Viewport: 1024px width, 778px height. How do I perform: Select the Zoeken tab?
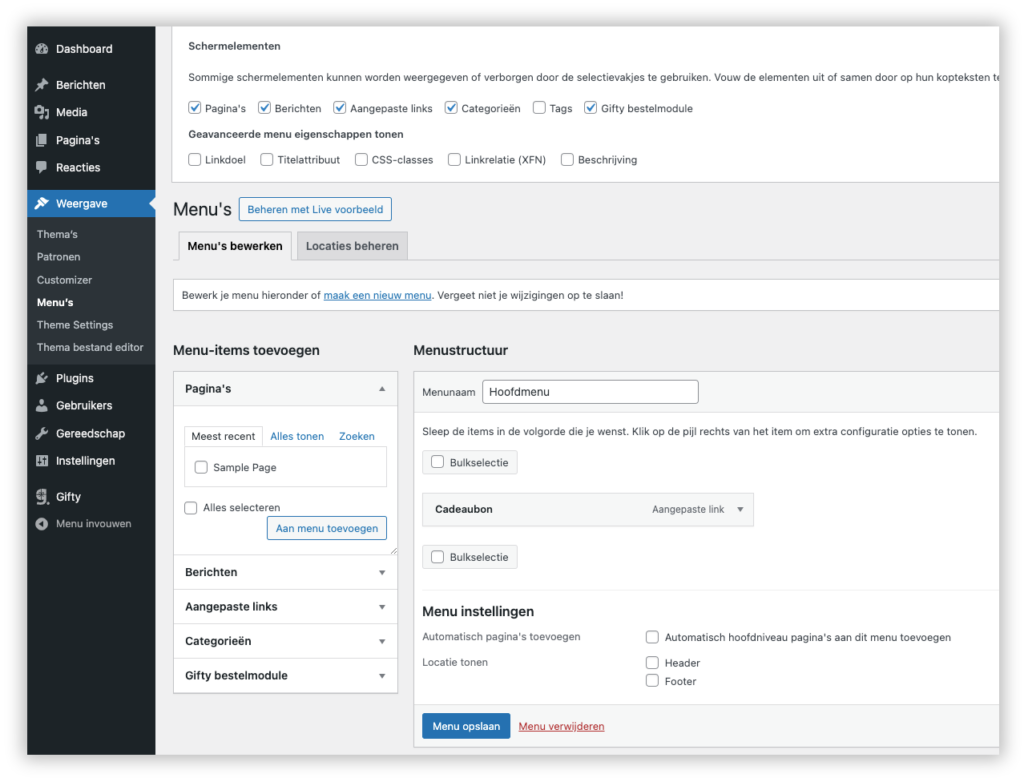pyautogui.click(x=357, y=436)
